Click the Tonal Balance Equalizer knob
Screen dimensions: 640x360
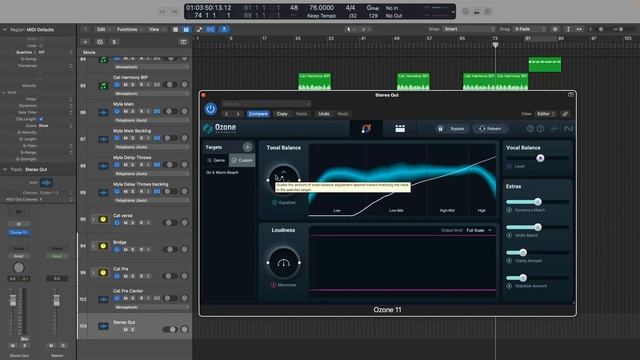click(284, 180)
